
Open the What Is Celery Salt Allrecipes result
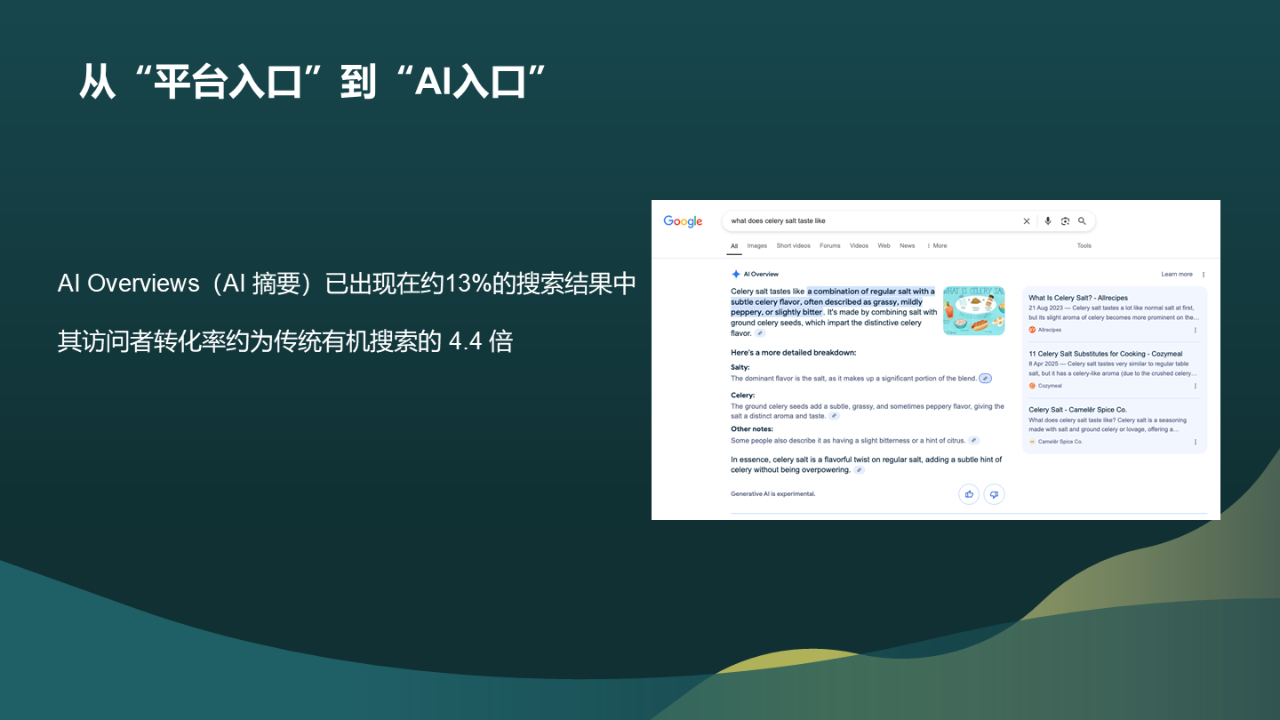coord(1077,298)
